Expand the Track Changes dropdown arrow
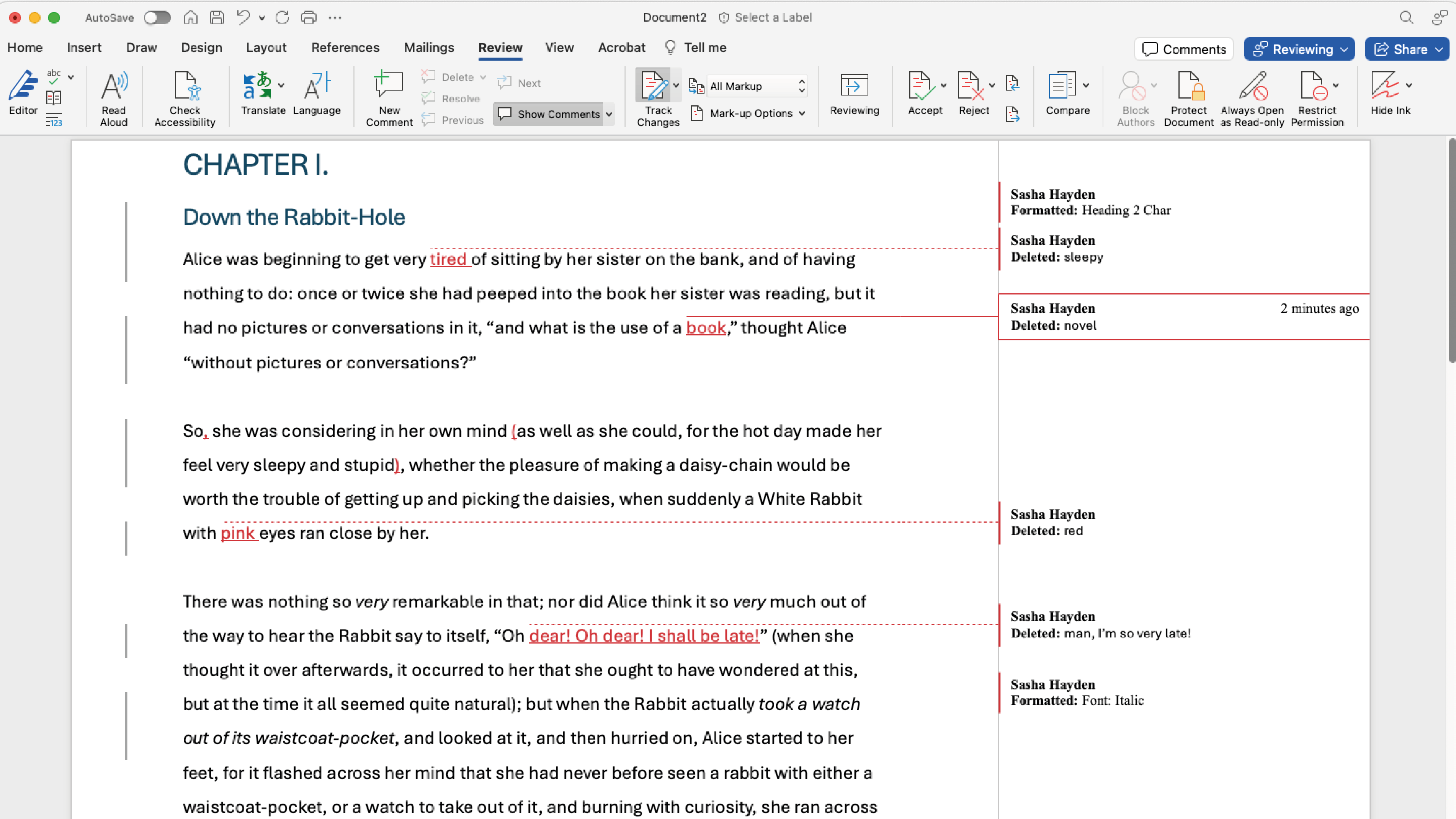1456x819 pixels. click(676, 85)
